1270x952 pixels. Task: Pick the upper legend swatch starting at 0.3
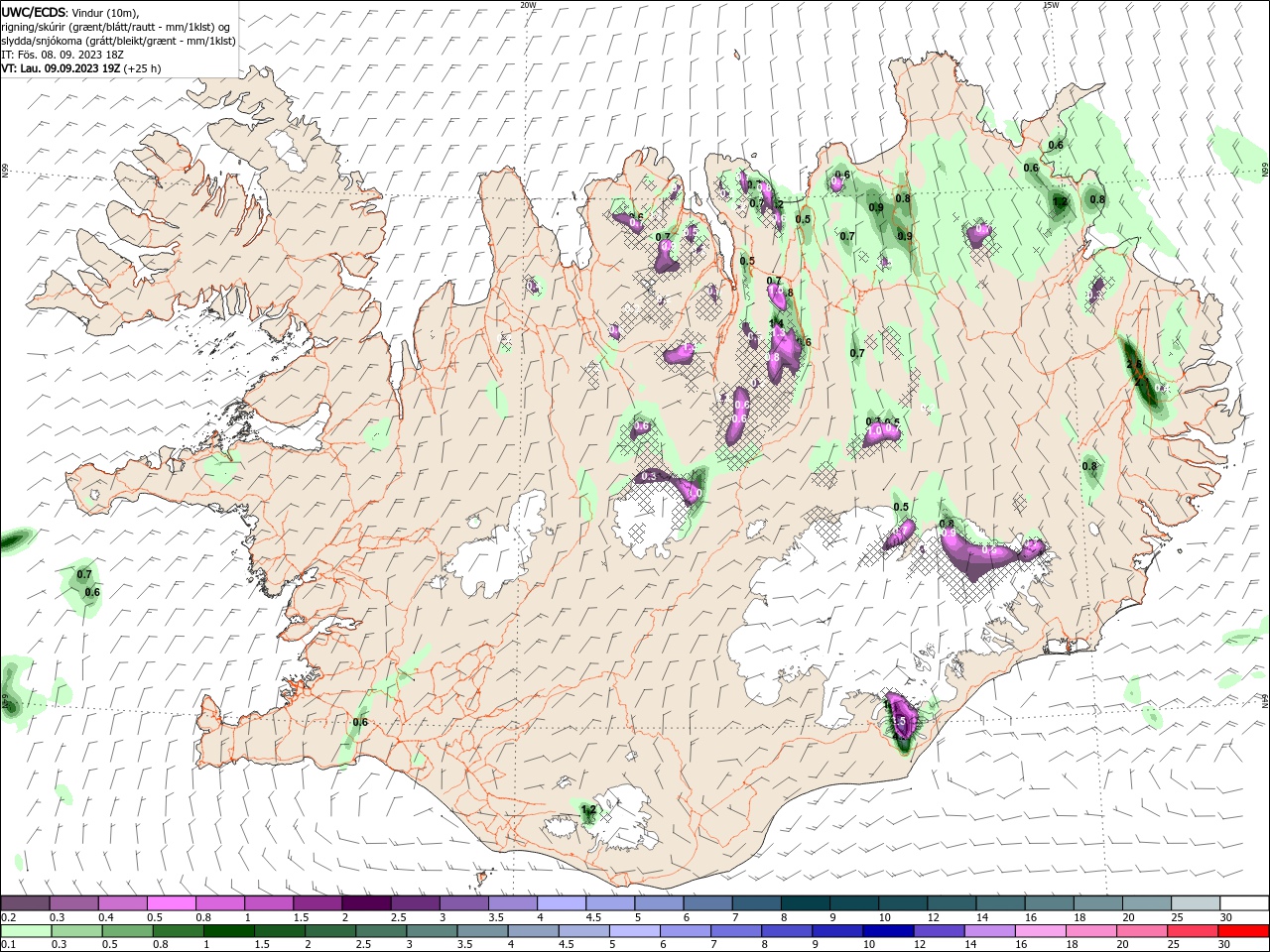tap(74, 903)
